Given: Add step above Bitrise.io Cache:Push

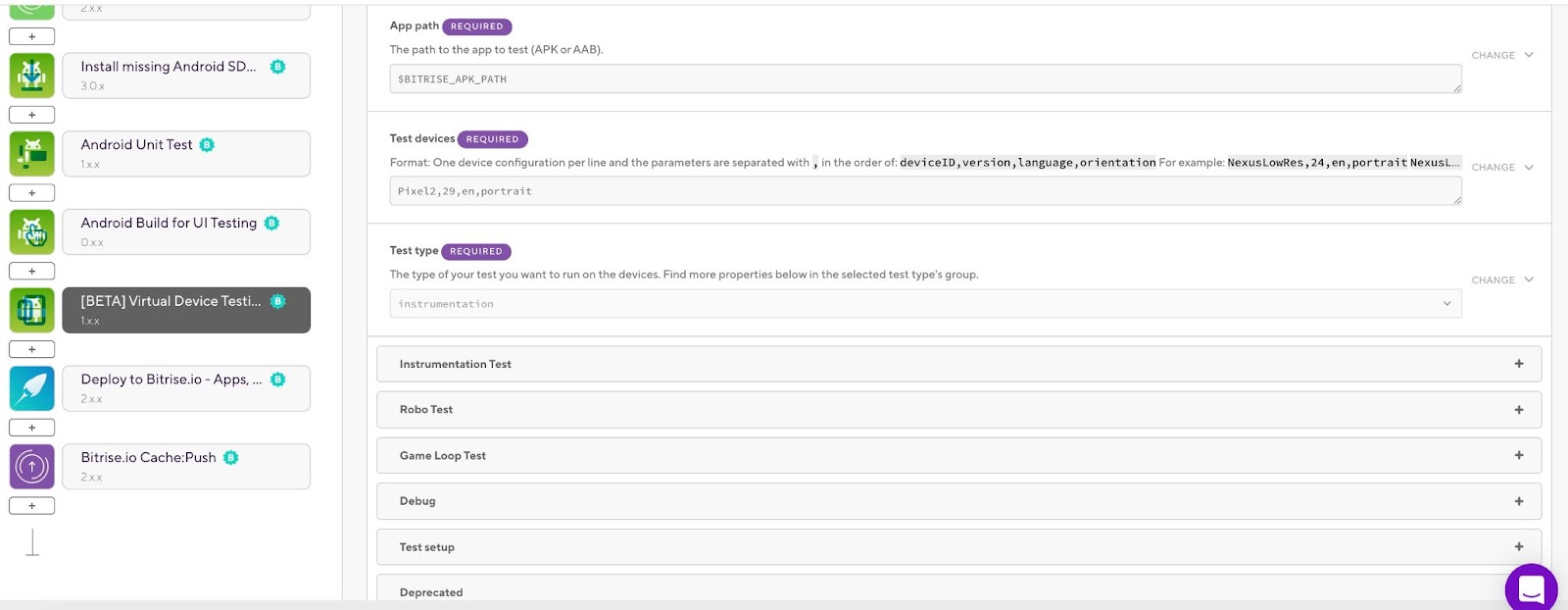Looking at the screenshot, I should pos(32,428).
